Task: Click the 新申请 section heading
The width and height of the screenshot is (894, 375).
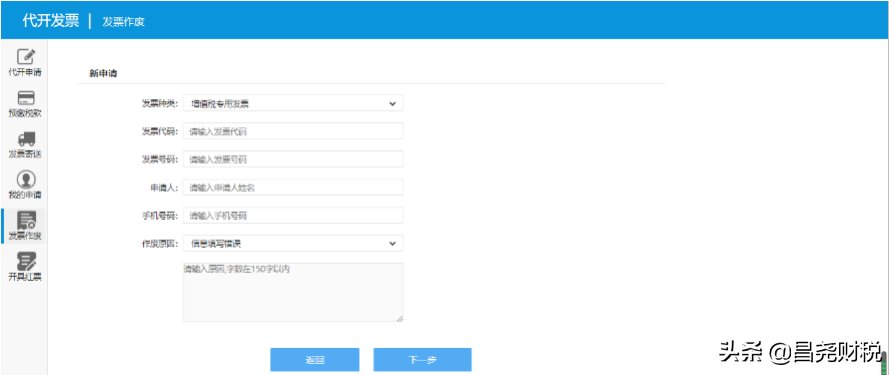Action: pos(103,73)
